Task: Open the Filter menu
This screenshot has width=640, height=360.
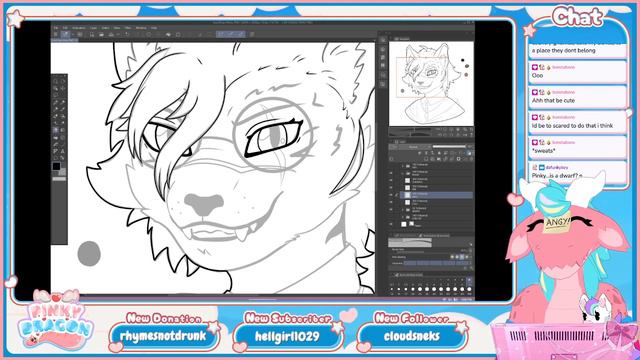Action: click(x=128, y=28)
